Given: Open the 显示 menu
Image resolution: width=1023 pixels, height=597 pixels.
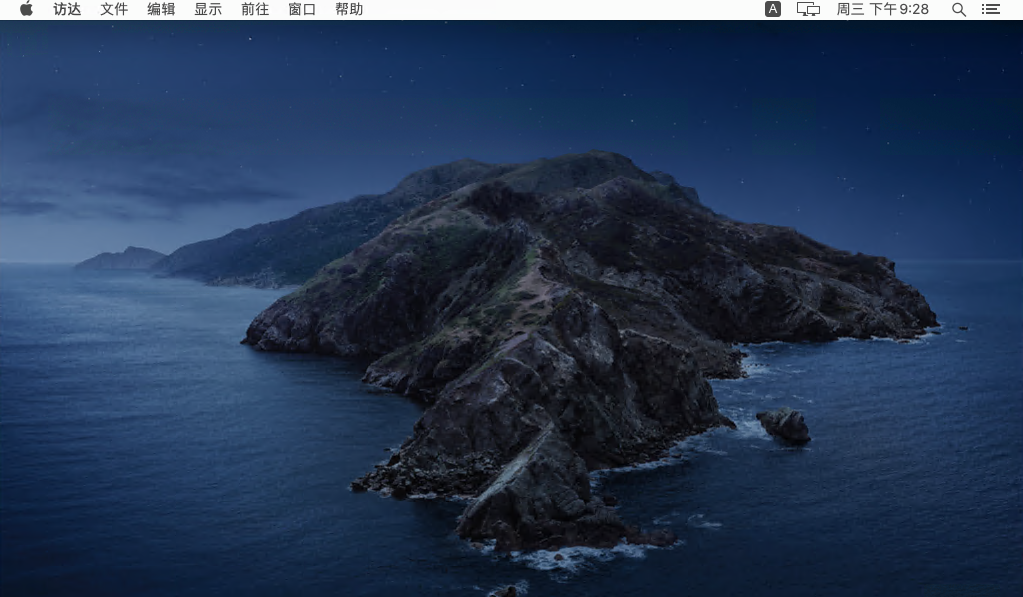Looking at the screenshot, I should tap(208, 9).
